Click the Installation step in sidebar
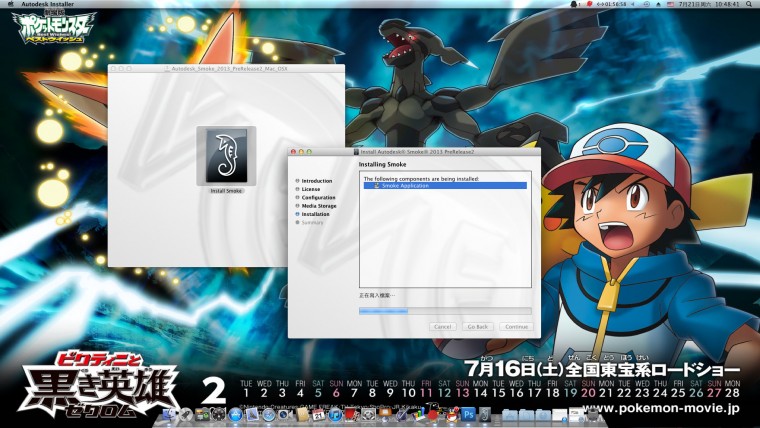Image resolution: width=760 pixels, height=428 pixels. 315,214
